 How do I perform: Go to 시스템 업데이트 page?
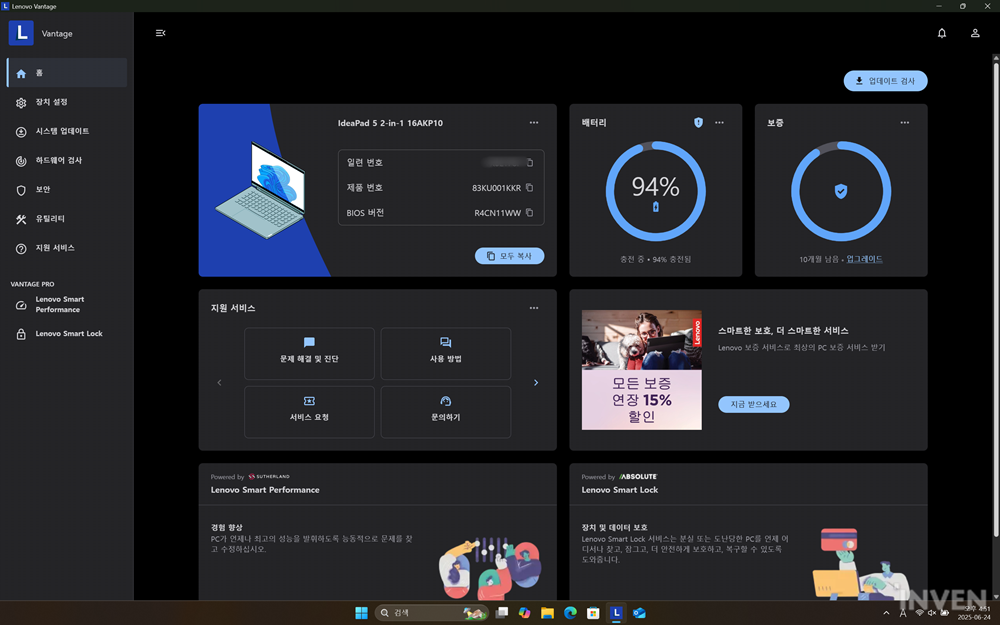pos(67,131)
